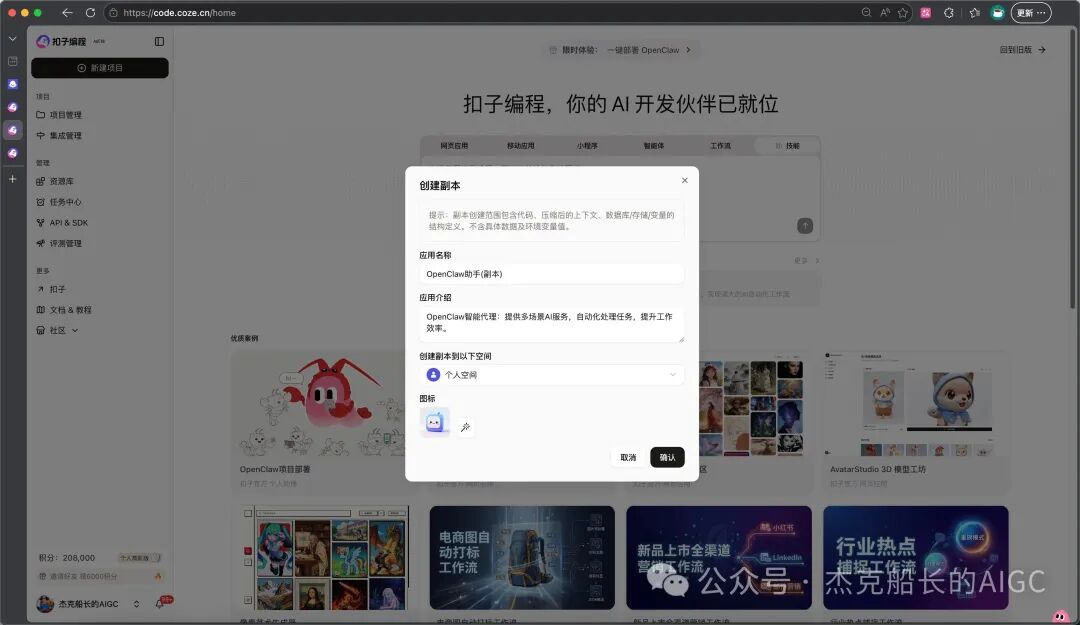The height and width of the screenshot is (625, 1080).
Task: Edit the 应用介绍 text area
Action: pyautogui.click(x=551, y=324)
